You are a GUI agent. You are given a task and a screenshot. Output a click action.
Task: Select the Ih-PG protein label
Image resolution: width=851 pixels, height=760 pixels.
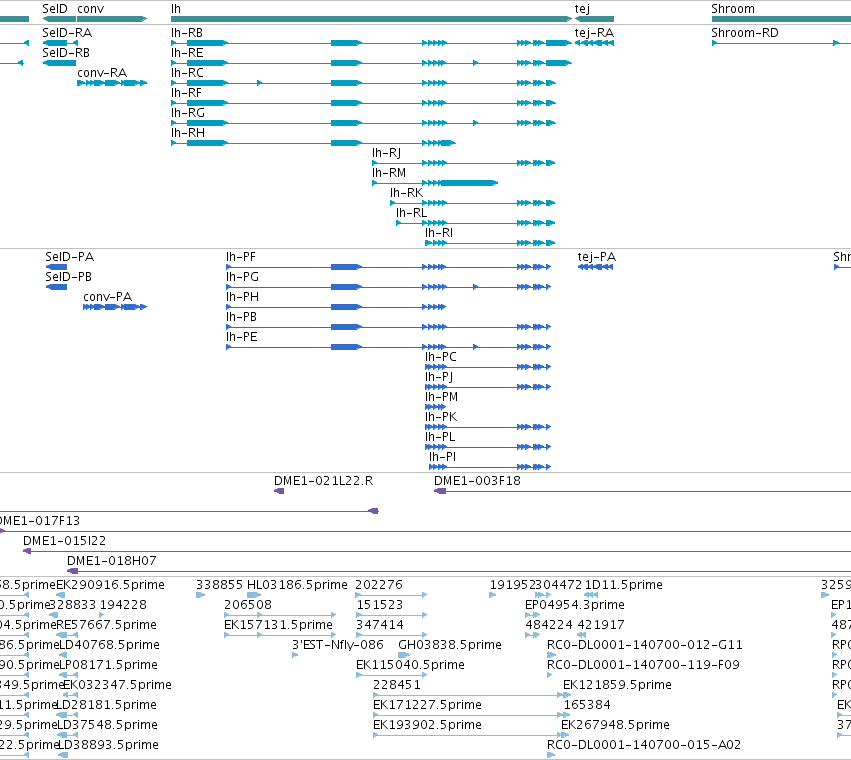[242, 277]
